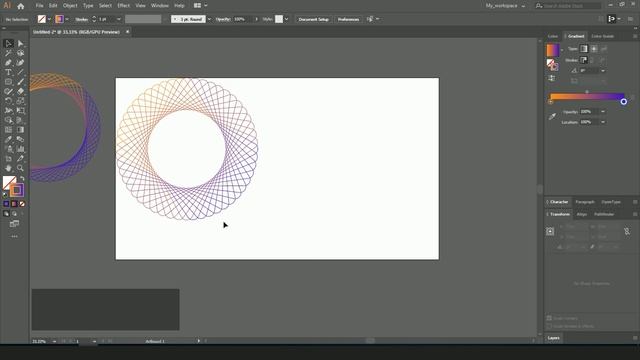
Task: Choose the Gradient tool in toolbar
Action: click(x=20, y=130)
